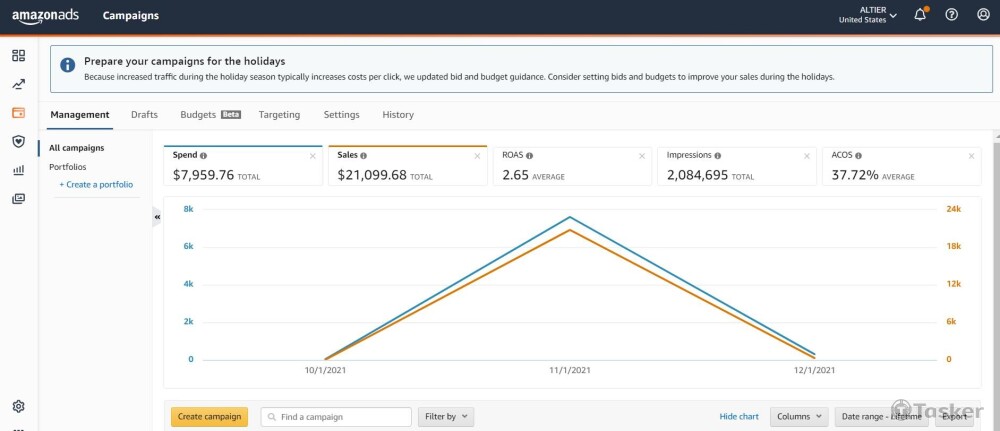The width and height of the screenshot is (1000, 431).
Task: Select the campaigns card icon in sidebar
Action: (18, 113)
